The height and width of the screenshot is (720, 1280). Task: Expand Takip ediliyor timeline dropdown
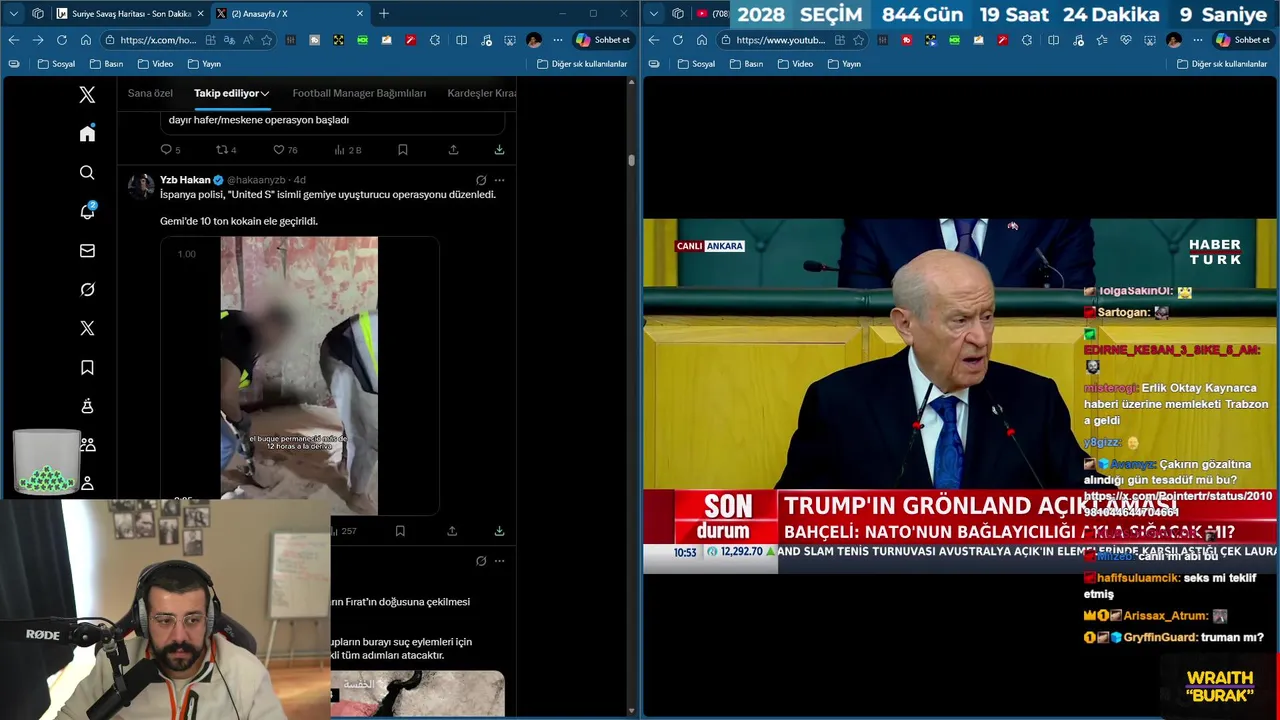click(265, 93)
